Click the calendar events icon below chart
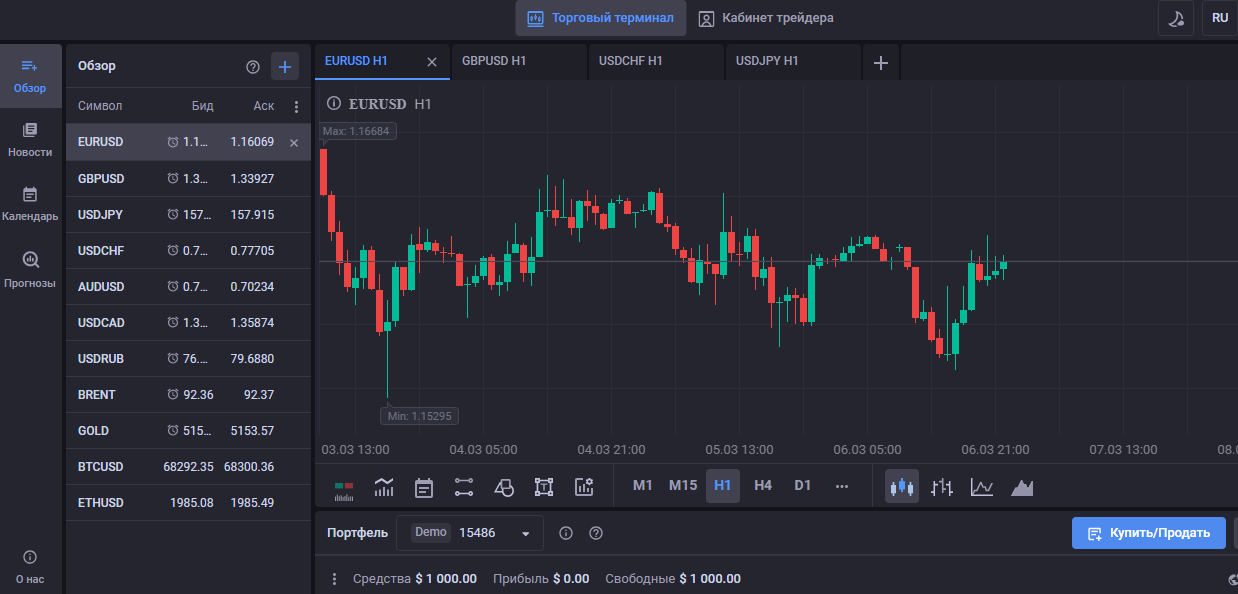 (424, 487)
